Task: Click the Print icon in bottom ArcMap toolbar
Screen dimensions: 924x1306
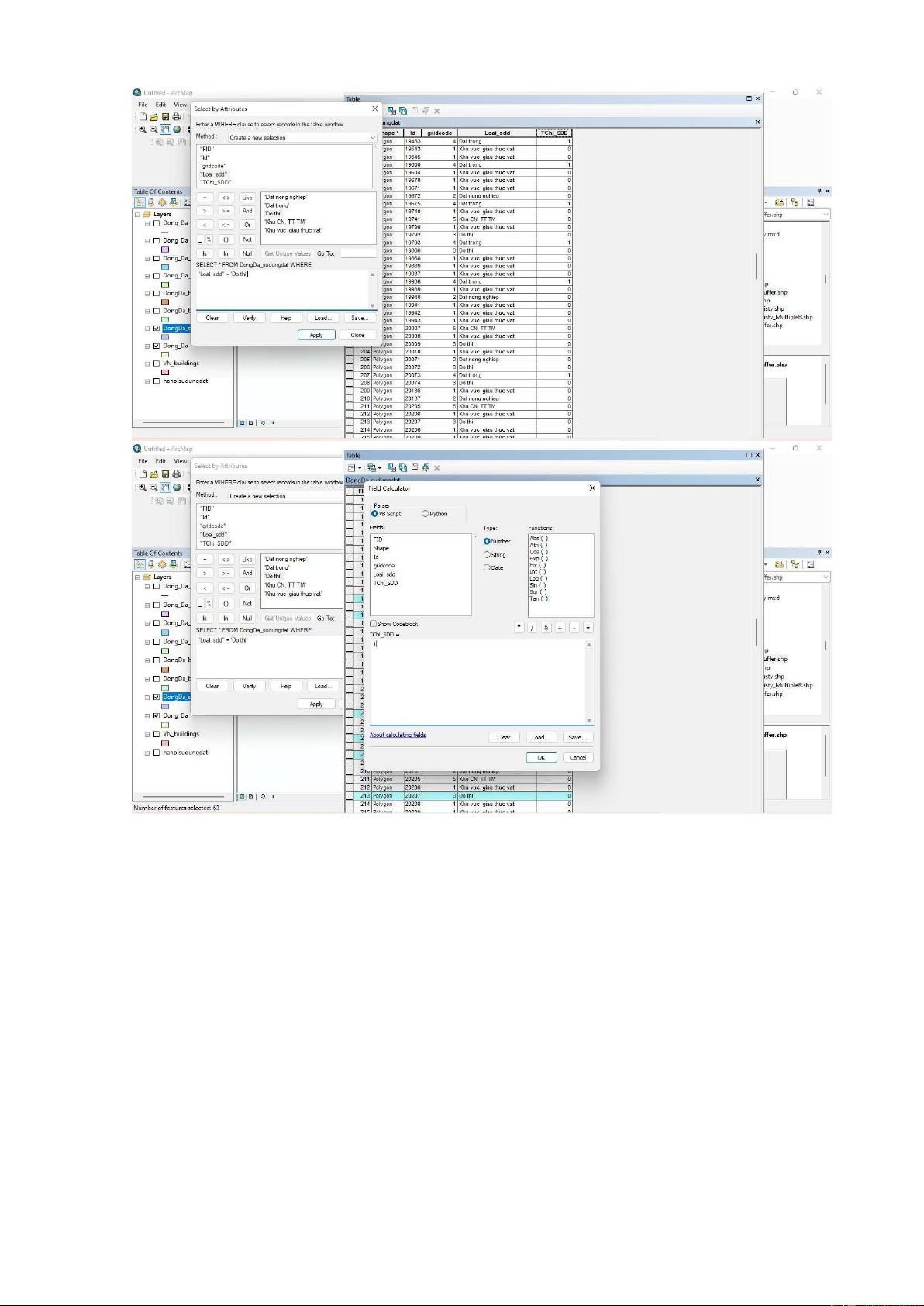Action: pos(177,474)
